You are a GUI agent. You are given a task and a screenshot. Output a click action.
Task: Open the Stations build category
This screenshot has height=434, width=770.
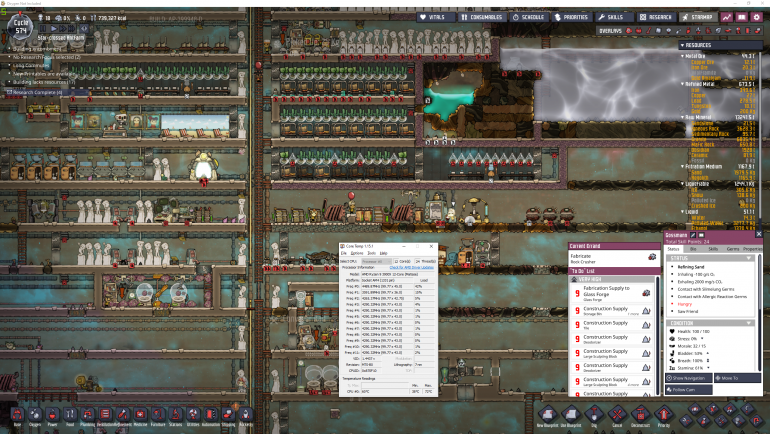[175, 416]
